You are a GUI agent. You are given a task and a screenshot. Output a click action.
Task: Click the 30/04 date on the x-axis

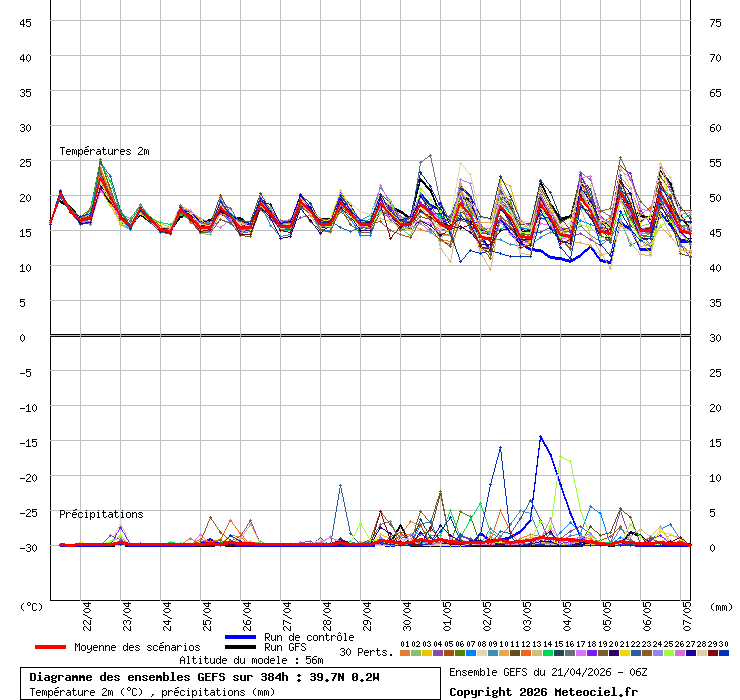pyautogui.click(x=407, y=612)
